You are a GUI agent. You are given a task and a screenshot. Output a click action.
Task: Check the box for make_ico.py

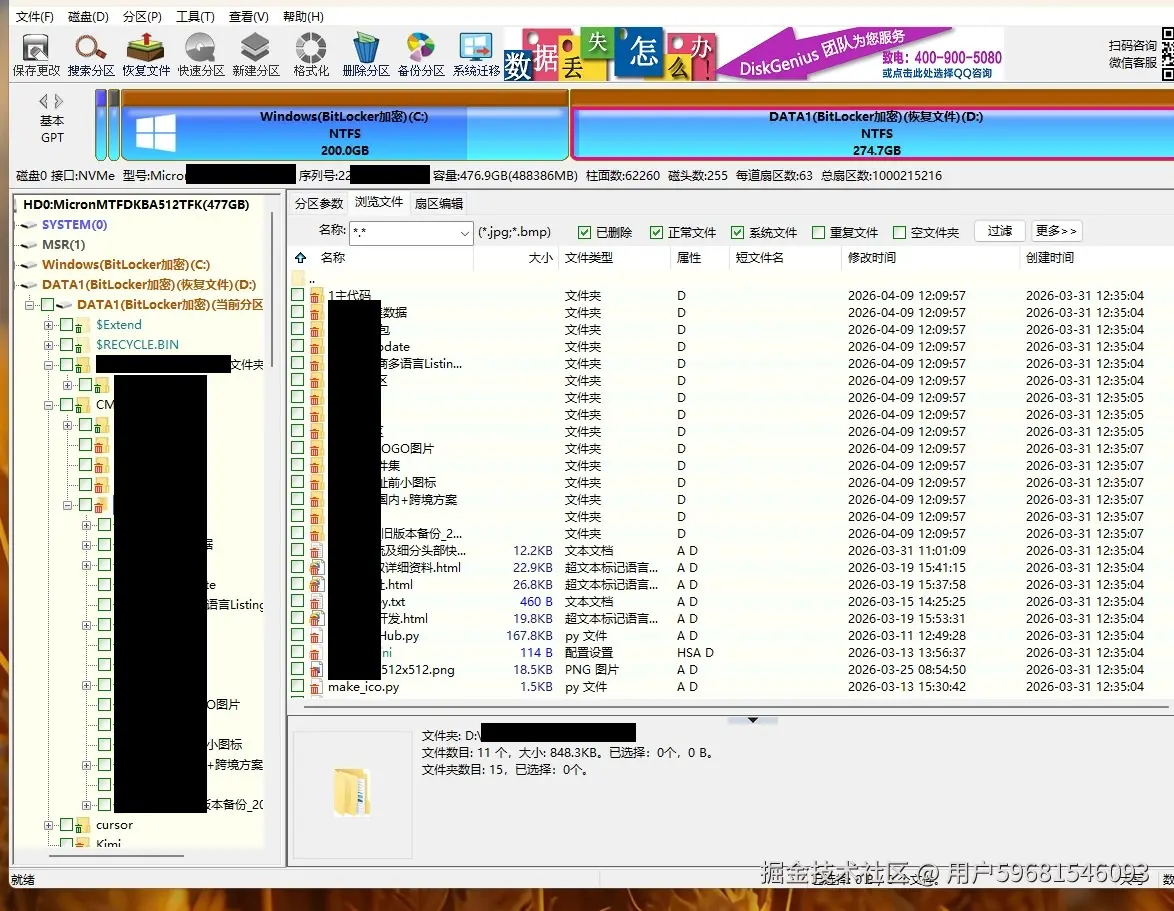click(x=297, y=686)
